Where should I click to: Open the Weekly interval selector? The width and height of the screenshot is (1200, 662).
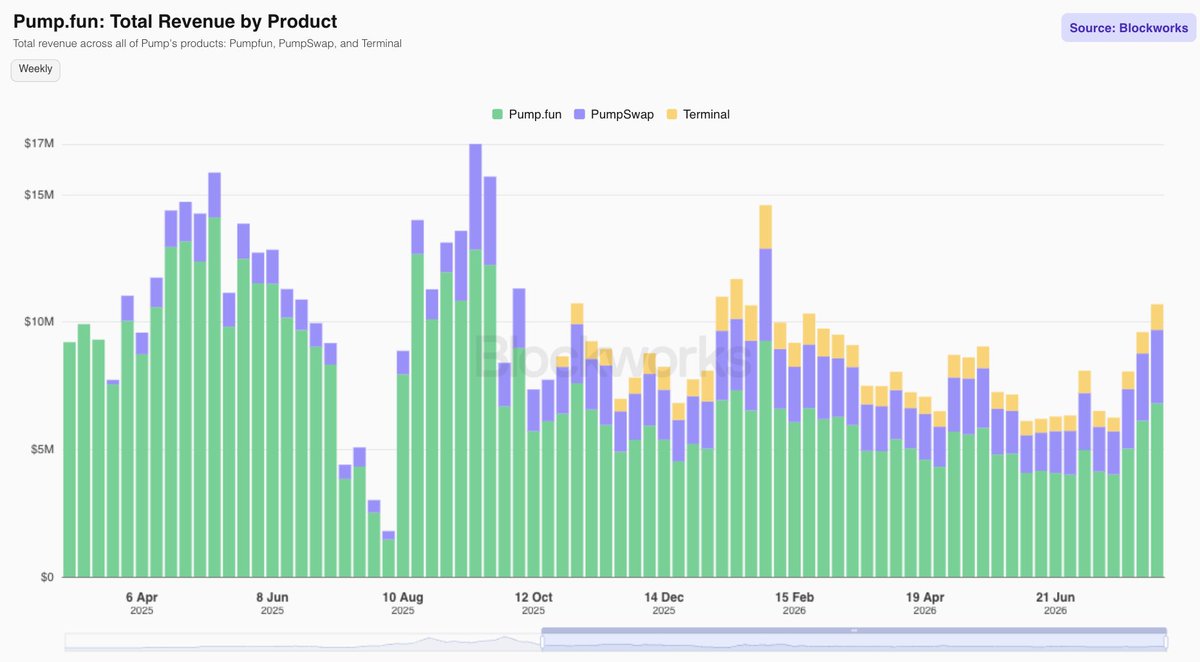click(x=36, y=70)
